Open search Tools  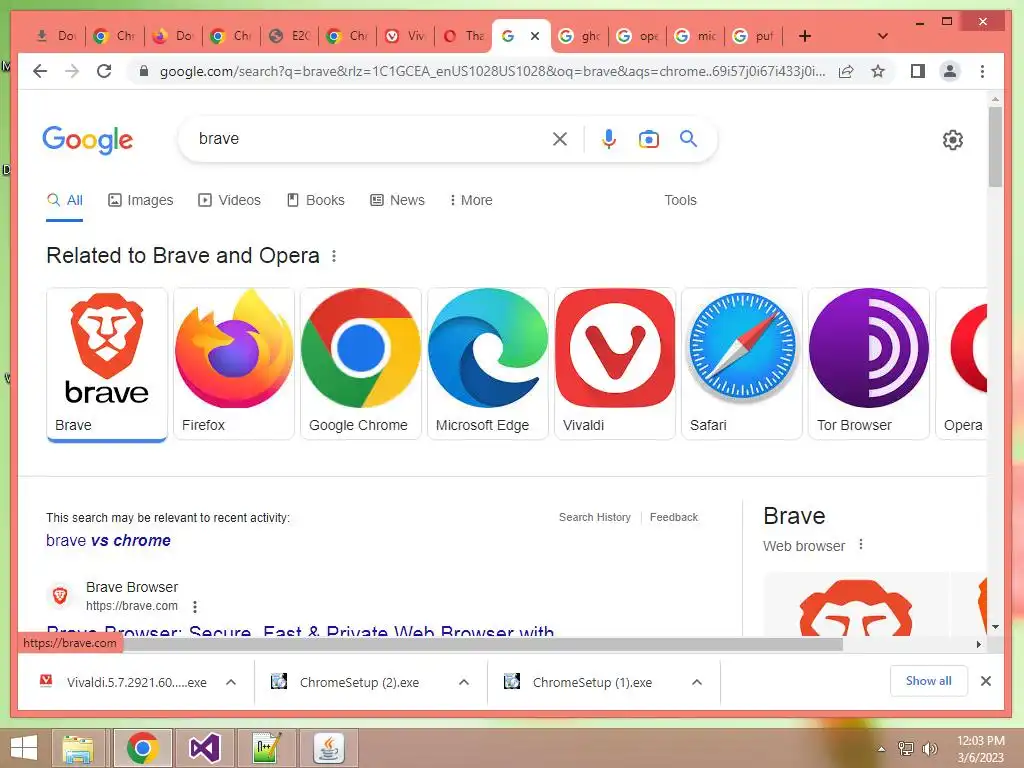click(680, 200)
